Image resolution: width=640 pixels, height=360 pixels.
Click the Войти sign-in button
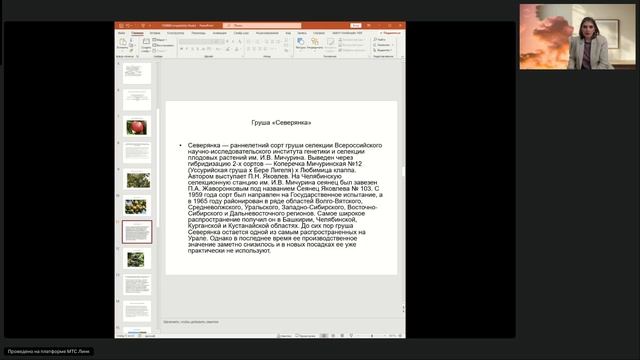356,25
